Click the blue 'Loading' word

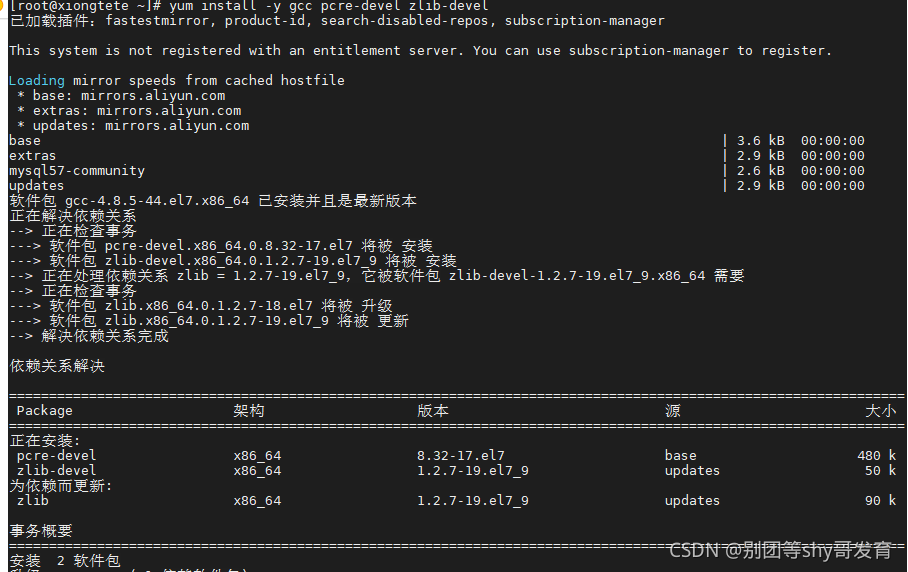(x=37, y=80)
